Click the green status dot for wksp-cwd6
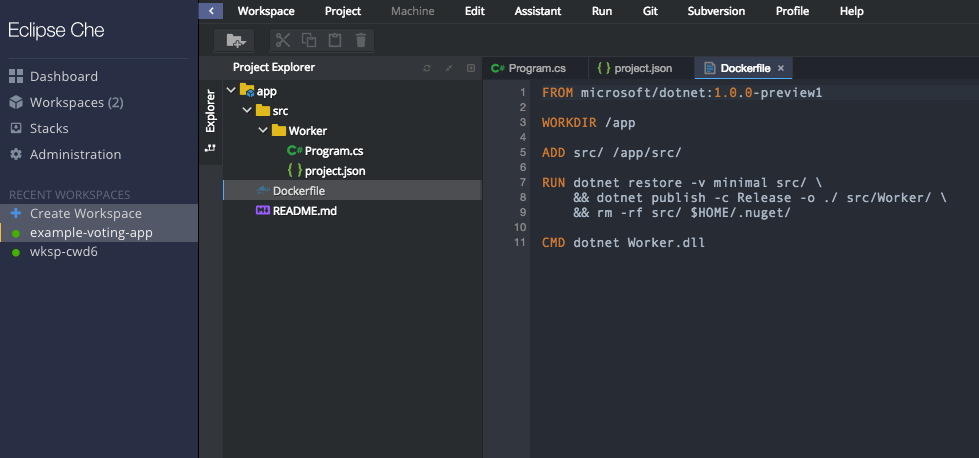Image resolution: width=979 pixels, height=458 pixels. click(16, 253)
